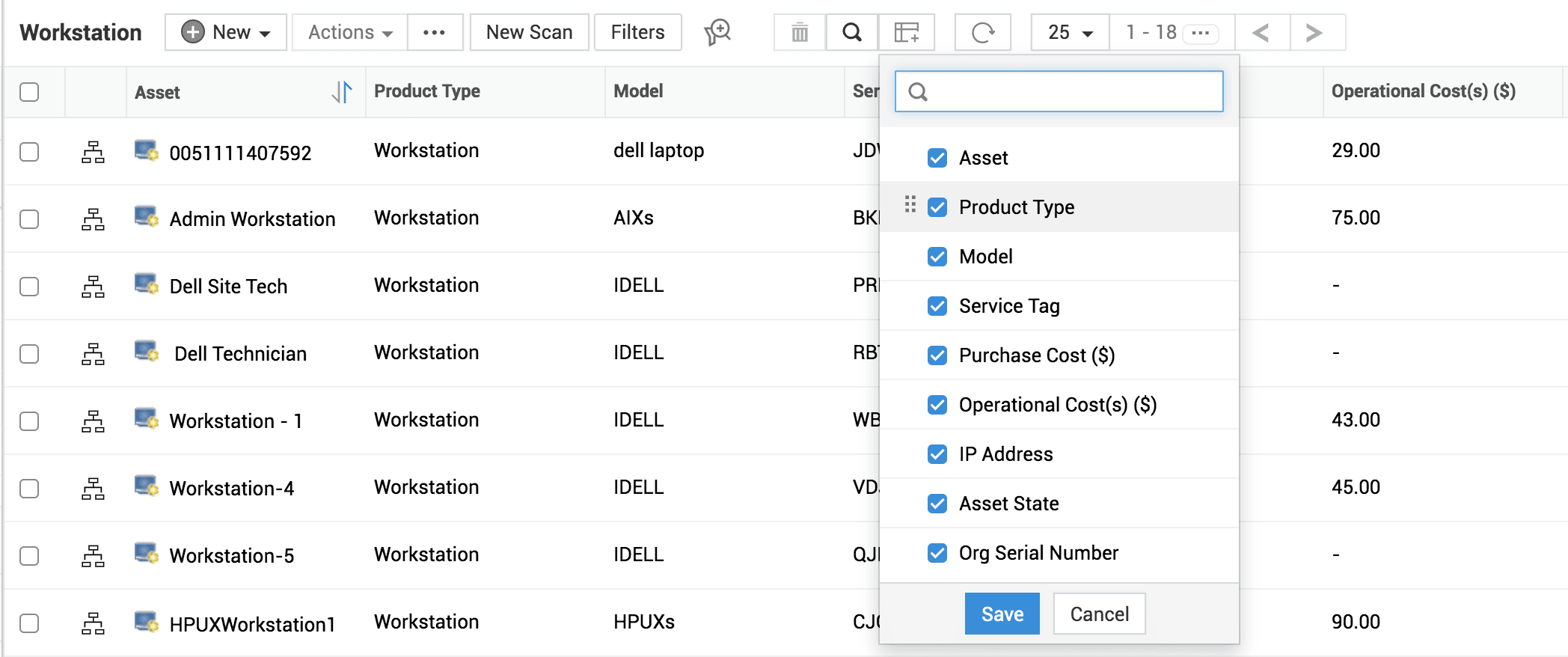The image size is (1568, 657).
Task: Click the Filters button
Action: tap(637, 32)
